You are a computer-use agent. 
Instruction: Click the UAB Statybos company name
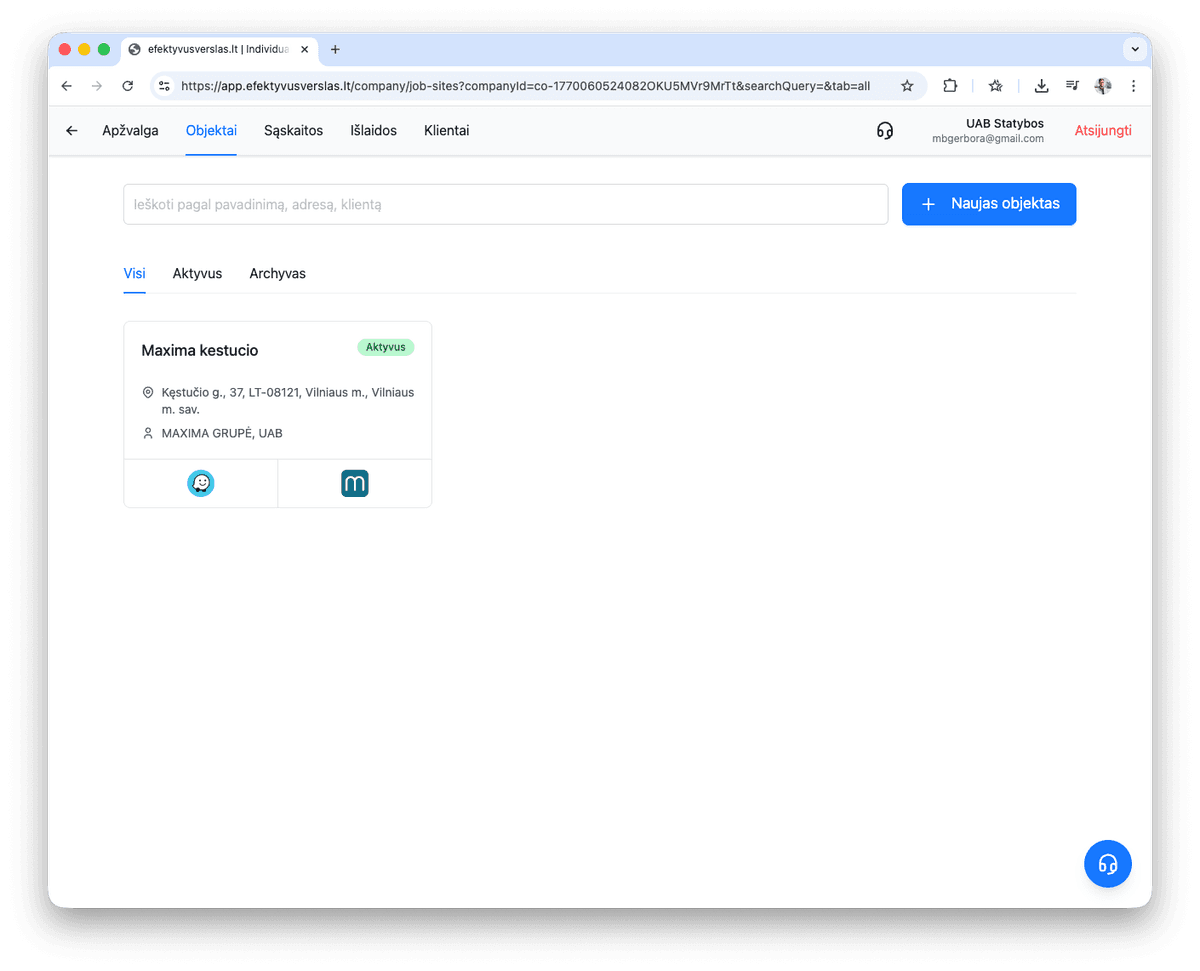click(1005, 124)
